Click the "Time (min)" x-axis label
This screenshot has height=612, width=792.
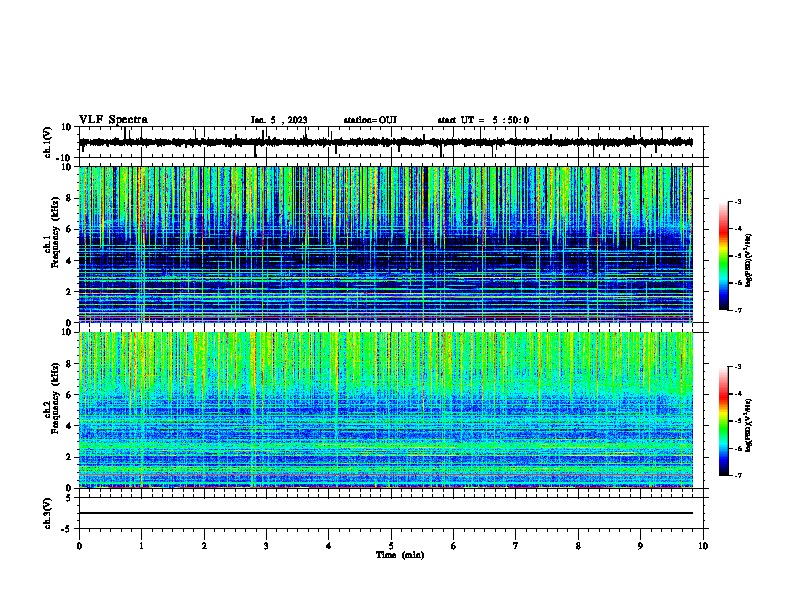400,555
